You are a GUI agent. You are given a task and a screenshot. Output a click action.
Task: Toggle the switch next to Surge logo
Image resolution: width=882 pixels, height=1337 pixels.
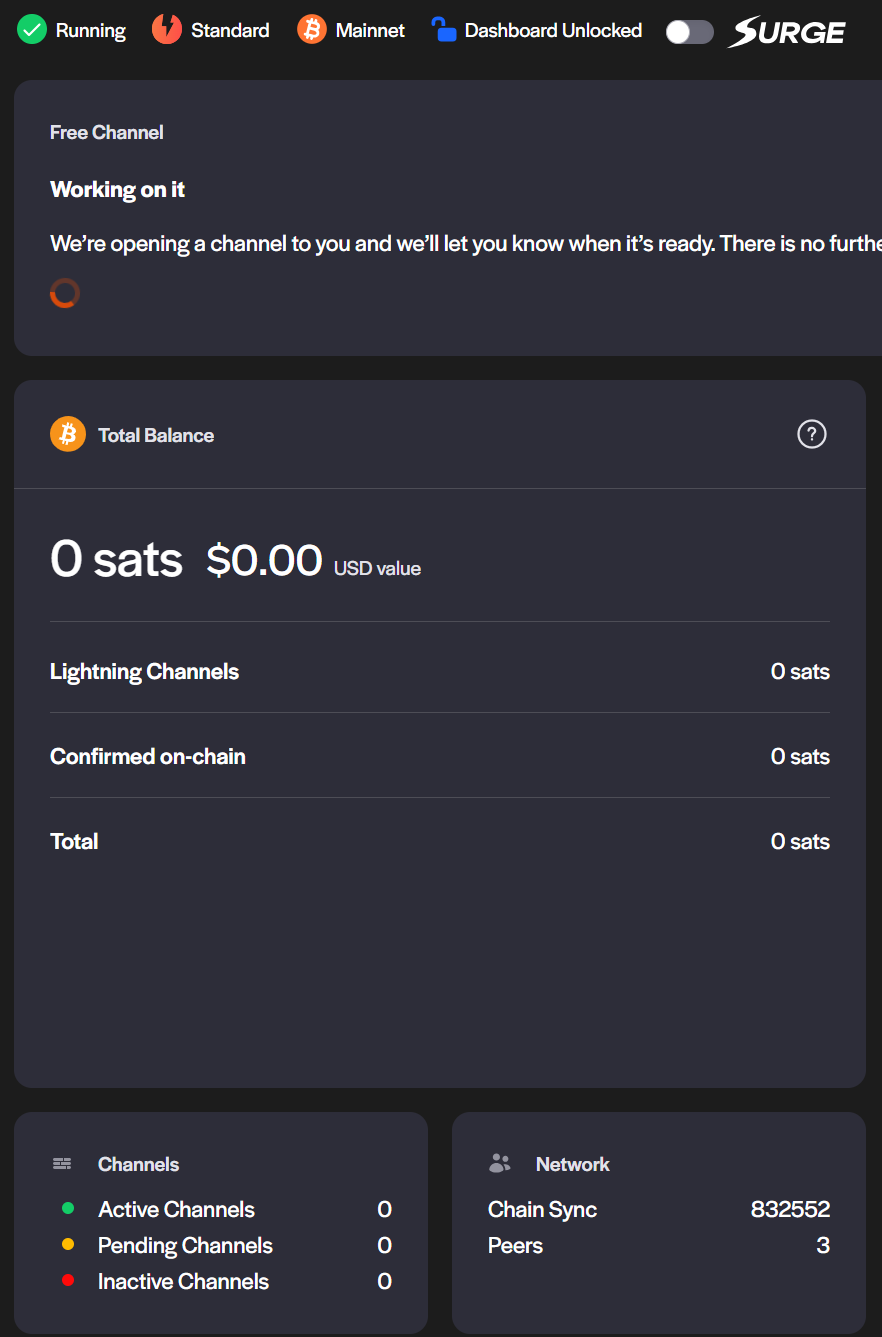point(690,32)
